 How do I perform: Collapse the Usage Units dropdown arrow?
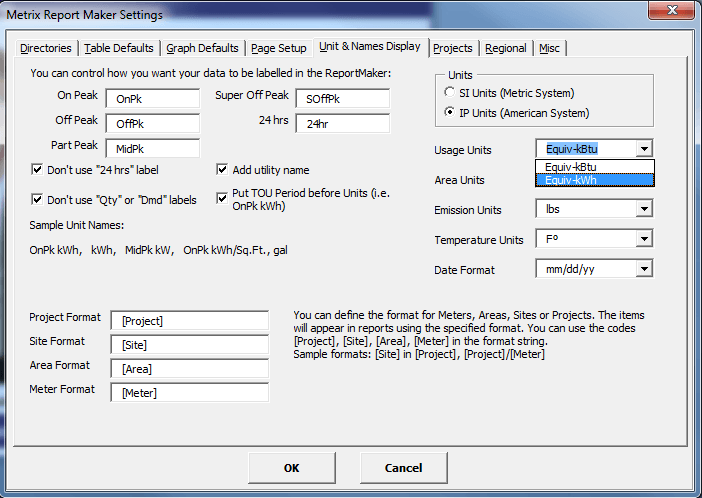[644, 149]
